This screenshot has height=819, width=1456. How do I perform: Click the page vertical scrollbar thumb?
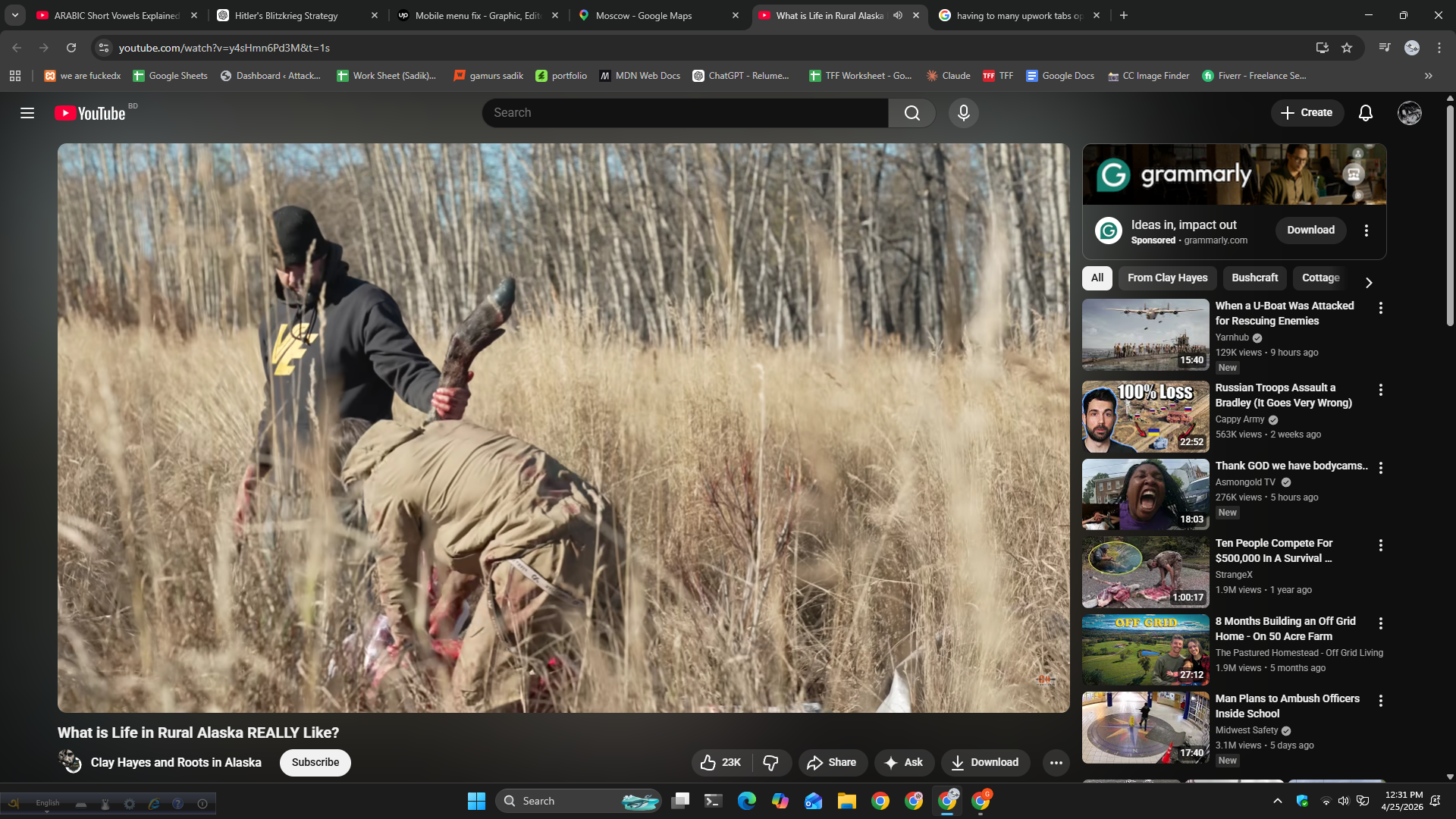click(x=1450, y=216)
